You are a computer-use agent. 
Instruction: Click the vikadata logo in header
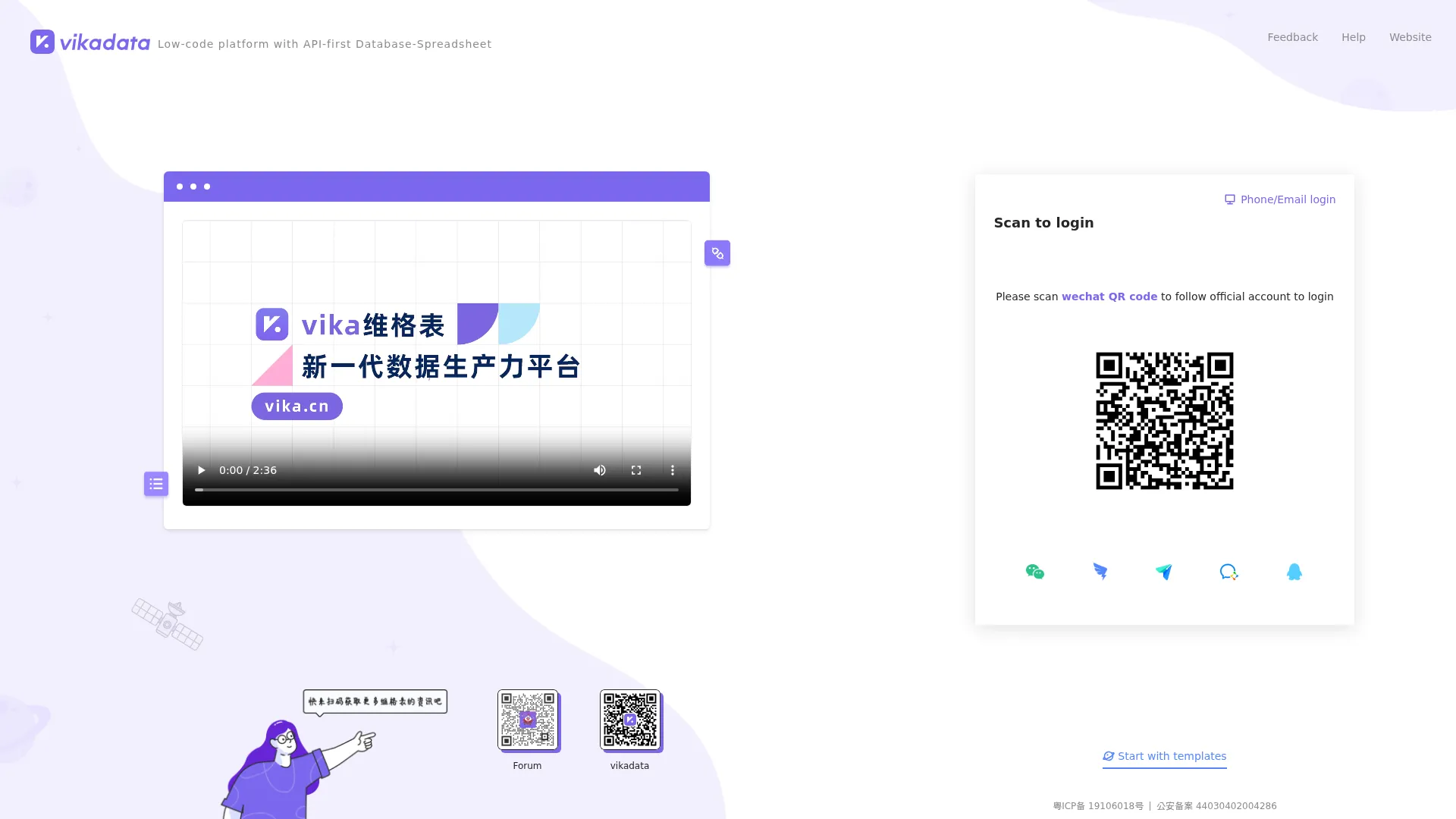[89, 42]
